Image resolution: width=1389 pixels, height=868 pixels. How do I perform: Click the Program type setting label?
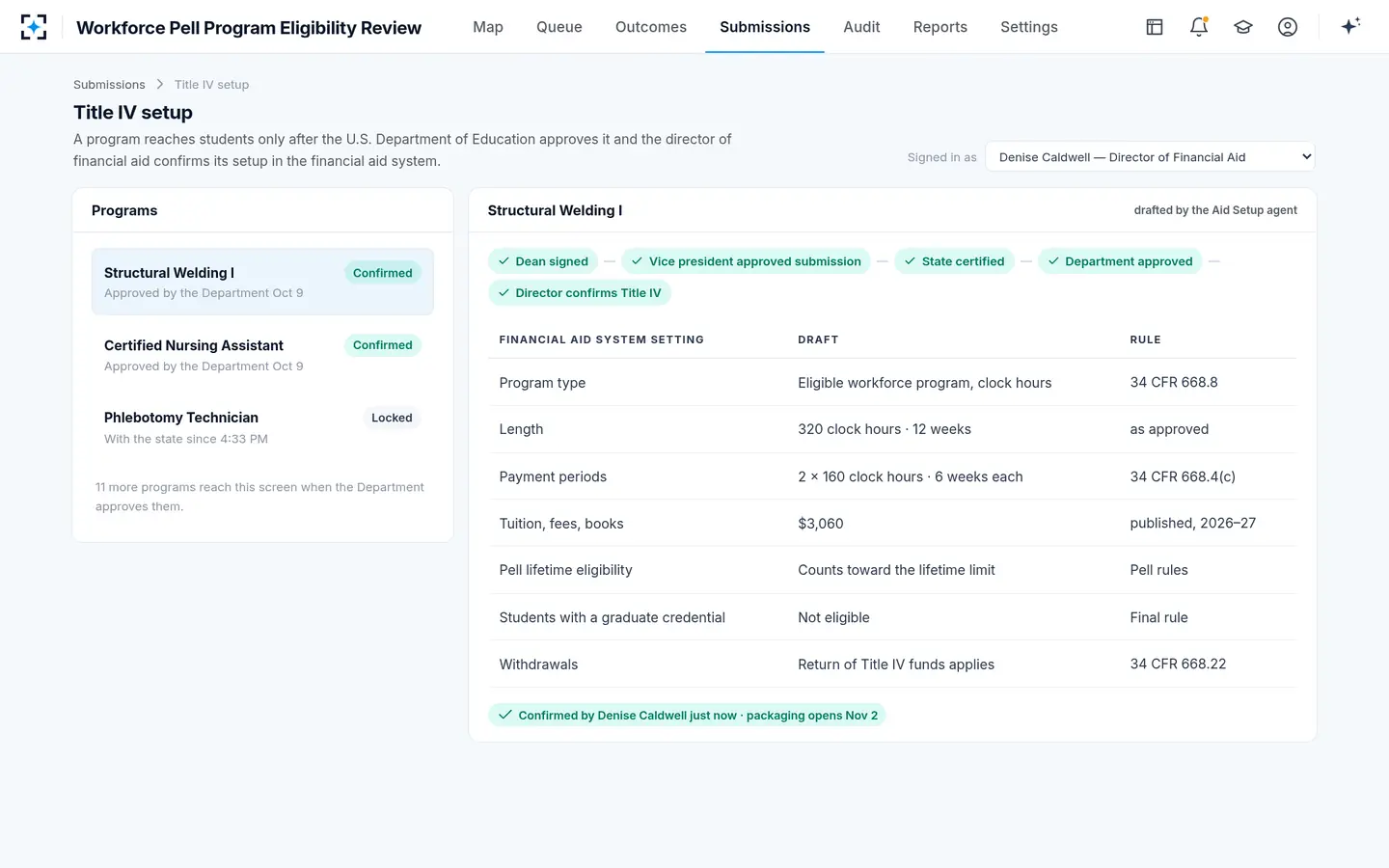[x=542, y=383]
